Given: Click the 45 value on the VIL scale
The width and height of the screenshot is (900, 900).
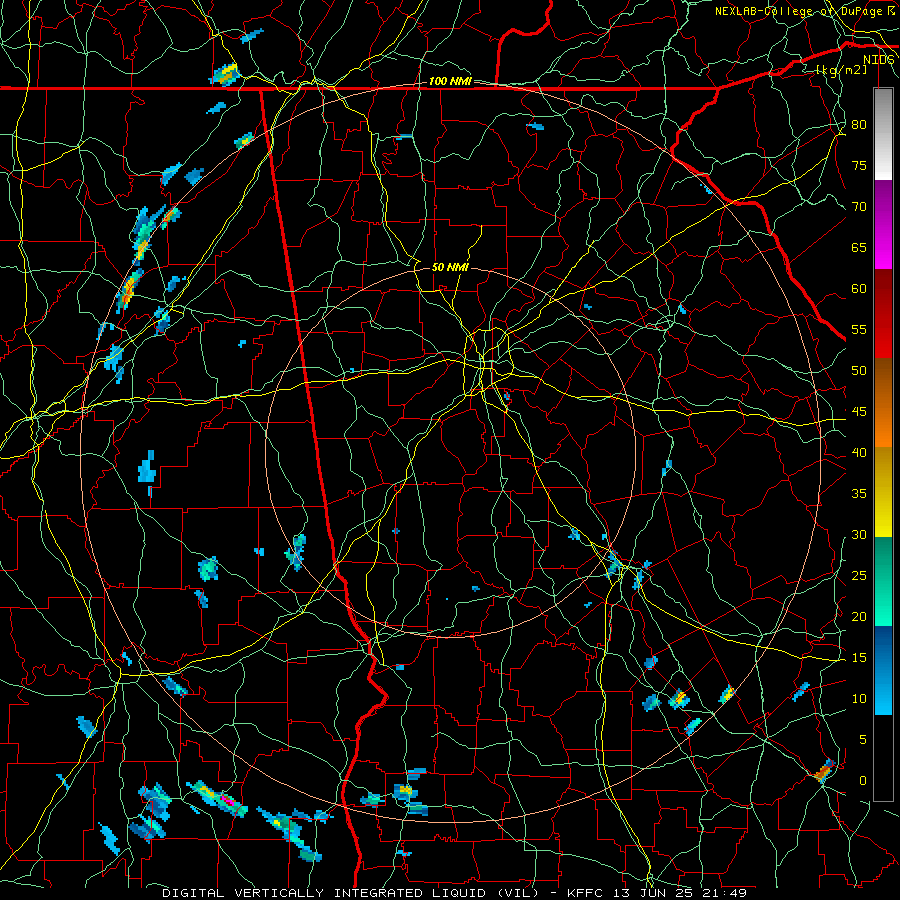Looking at the screenshot, I should pos(859,412).
